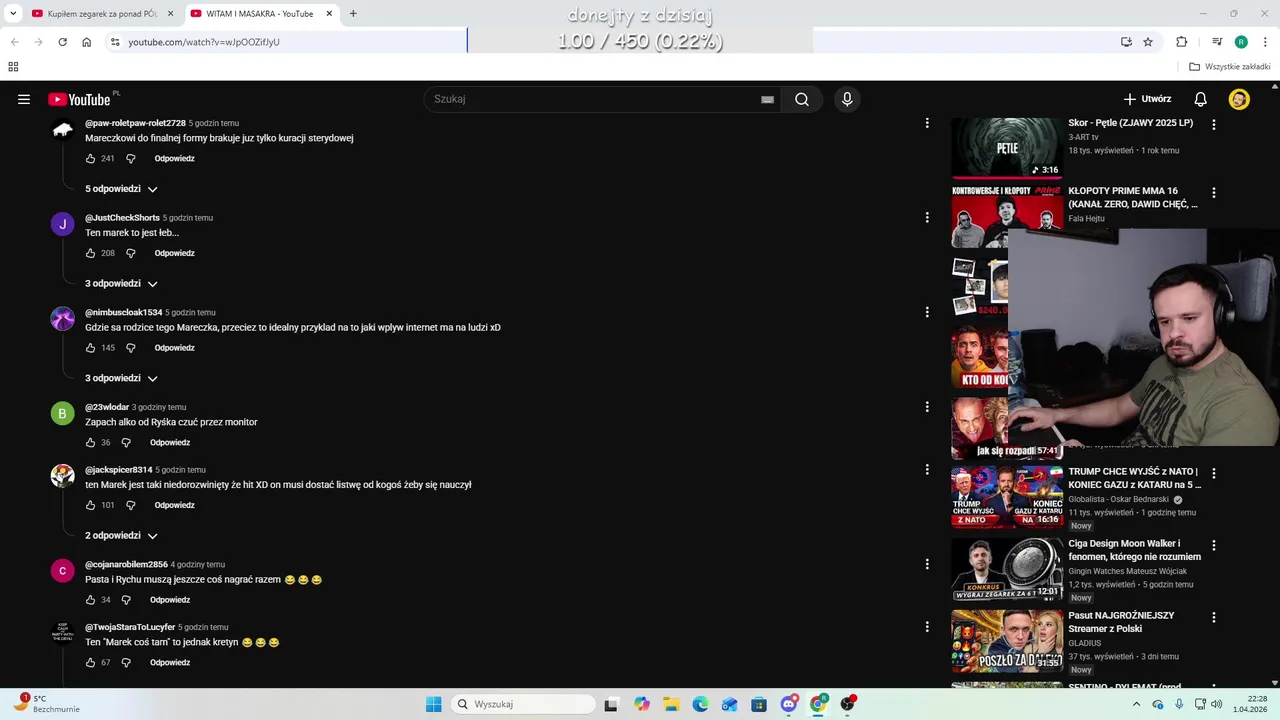Expand 2 odpowiedzi under @jackspicer8314 comment
The image size is (1280, 720).
[x=121, y=536]
